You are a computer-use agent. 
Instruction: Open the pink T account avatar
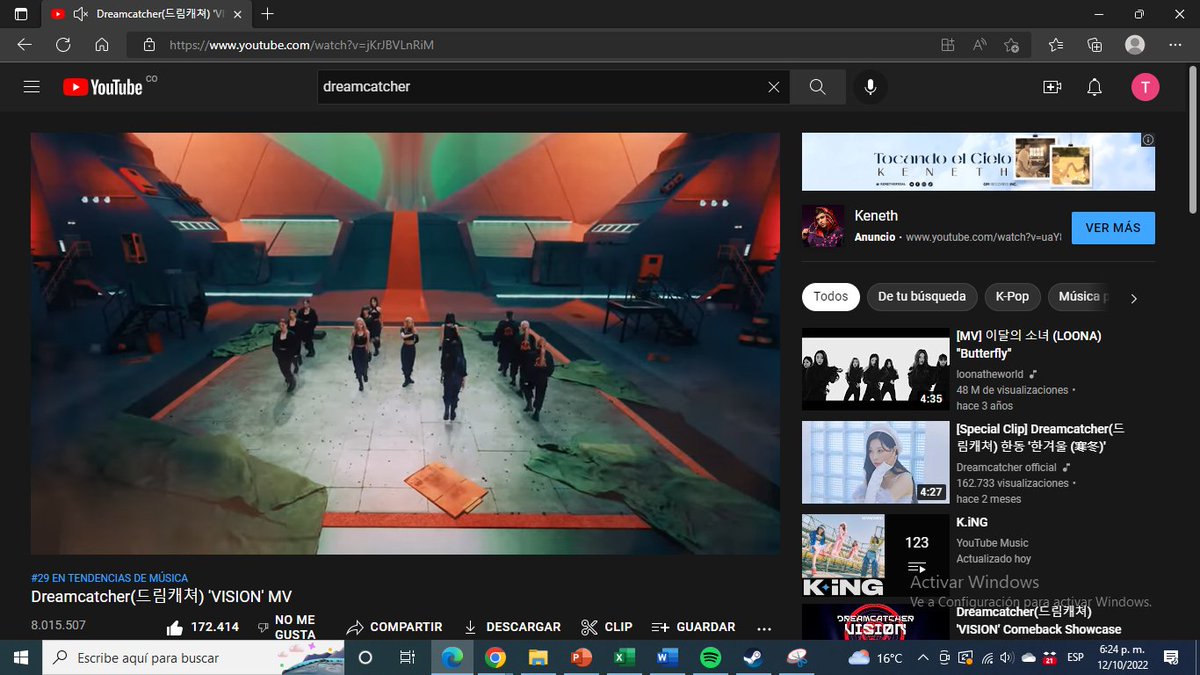1145,87
